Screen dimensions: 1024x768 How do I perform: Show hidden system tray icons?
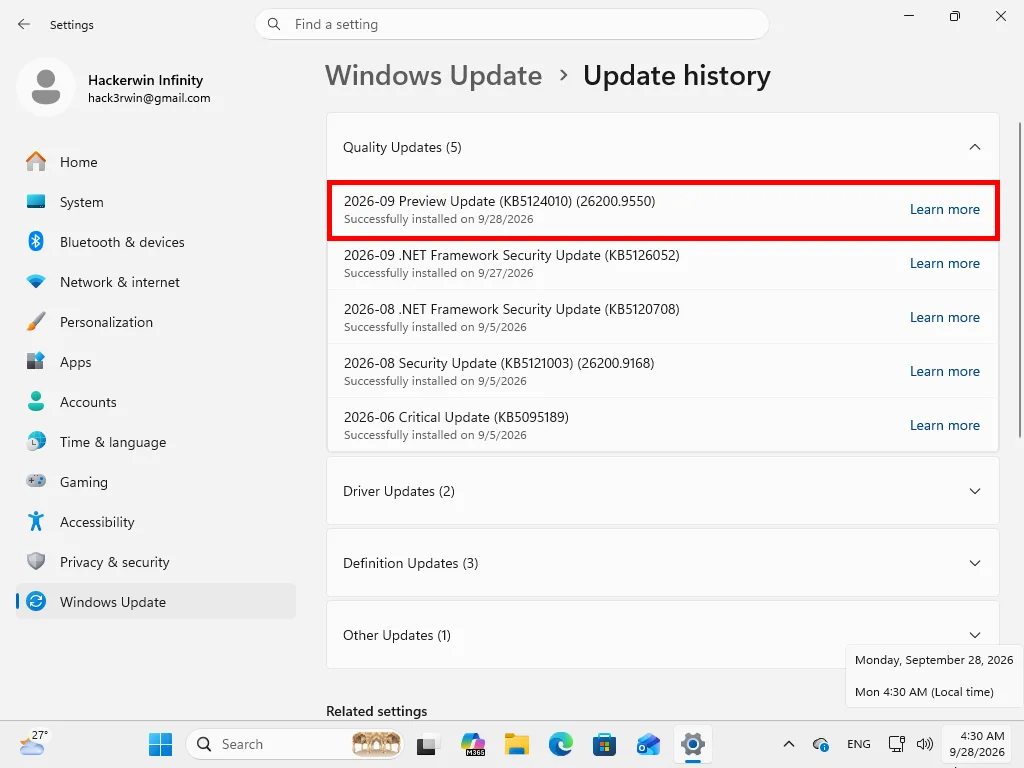[x=789, y=744]
